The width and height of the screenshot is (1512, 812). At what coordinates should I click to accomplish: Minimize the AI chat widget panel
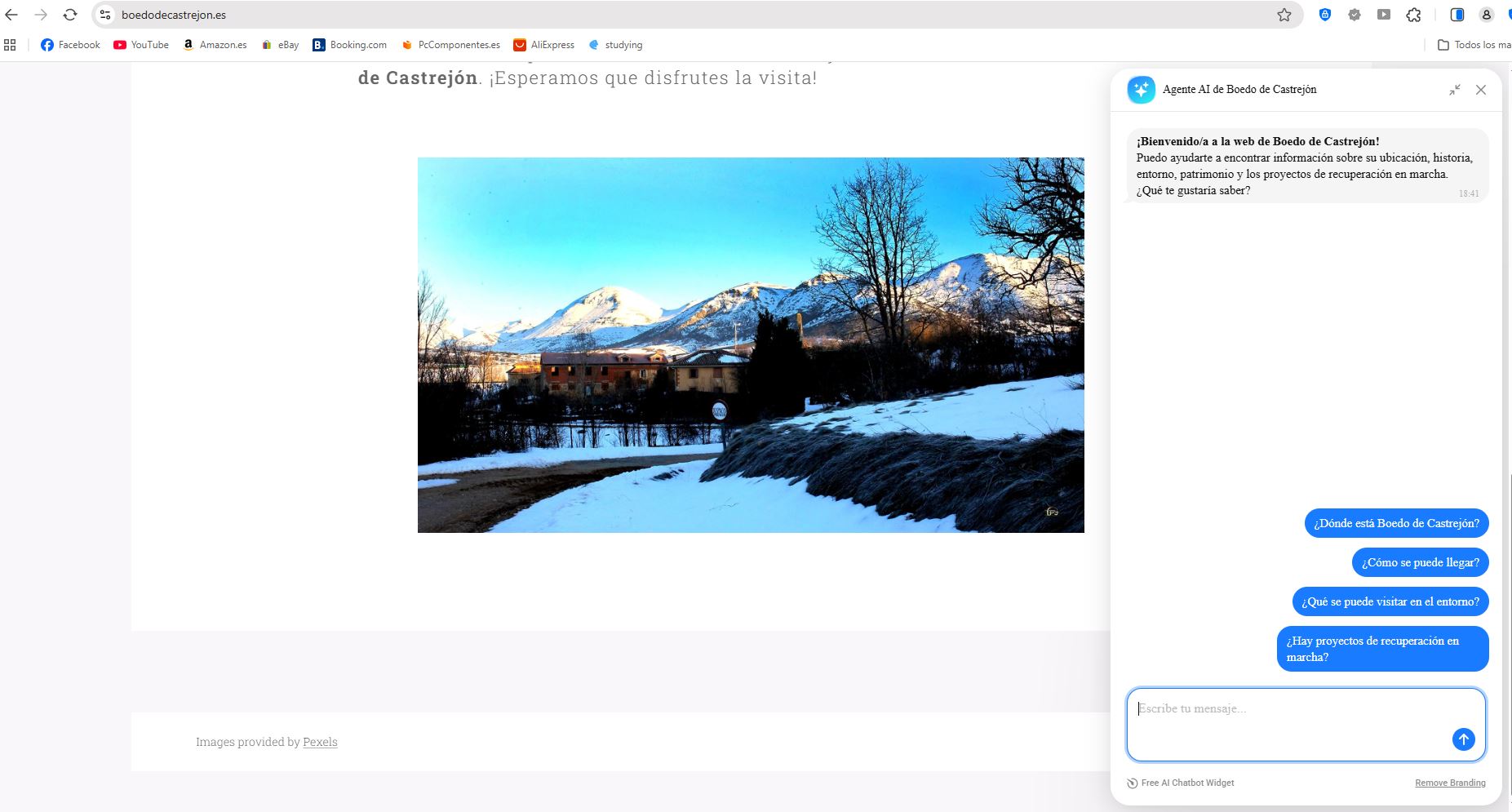pyautogui.click(x=1454, y=90)
